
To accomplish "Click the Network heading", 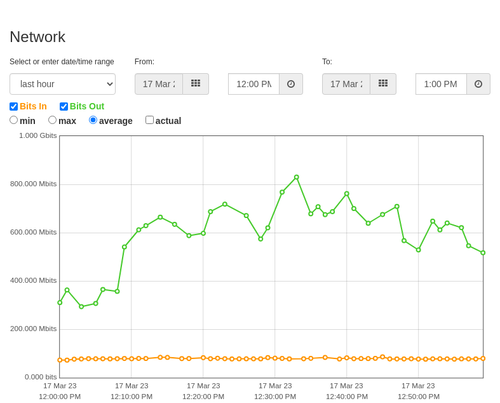I will [37, 37].
